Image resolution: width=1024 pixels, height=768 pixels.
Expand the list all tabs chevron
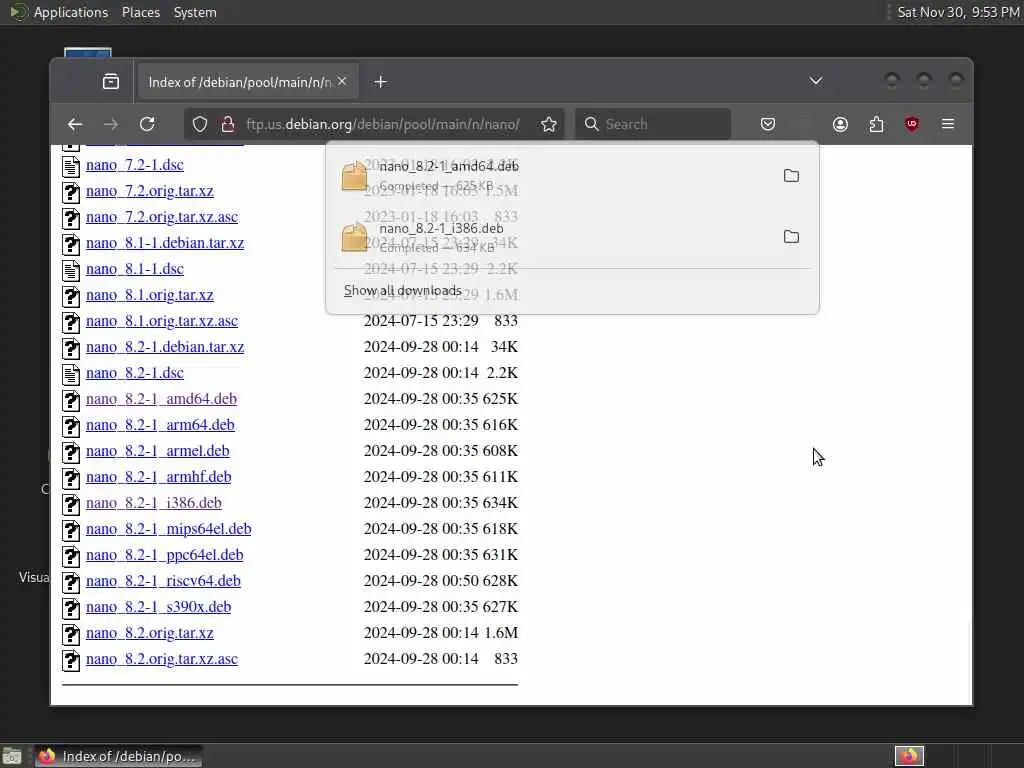(x=816, y=81)
